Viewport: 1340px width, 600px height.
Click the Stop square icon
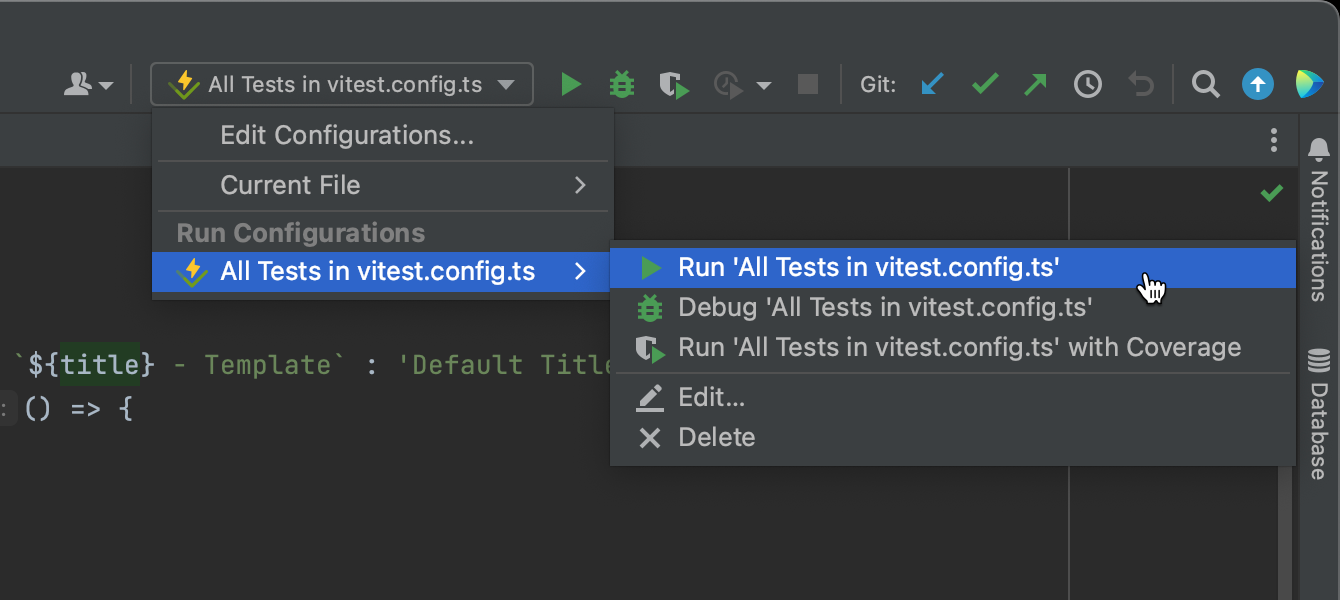point(808,85)
